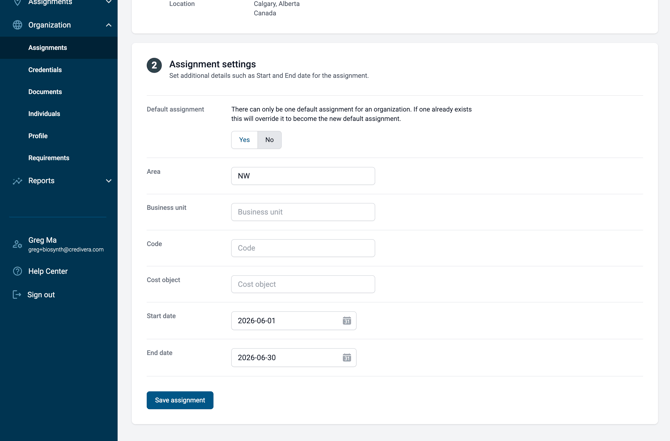
Task: Click the Start date field 2026-06-01
Action: (294, 320)
